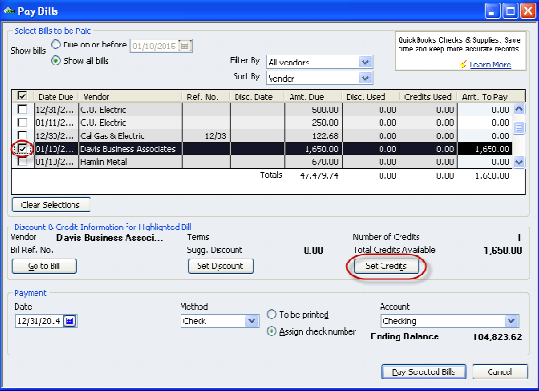Uncheck the Davis Business Associates bill checkbox
Screen dimensions: 539x391
point(22,149)
